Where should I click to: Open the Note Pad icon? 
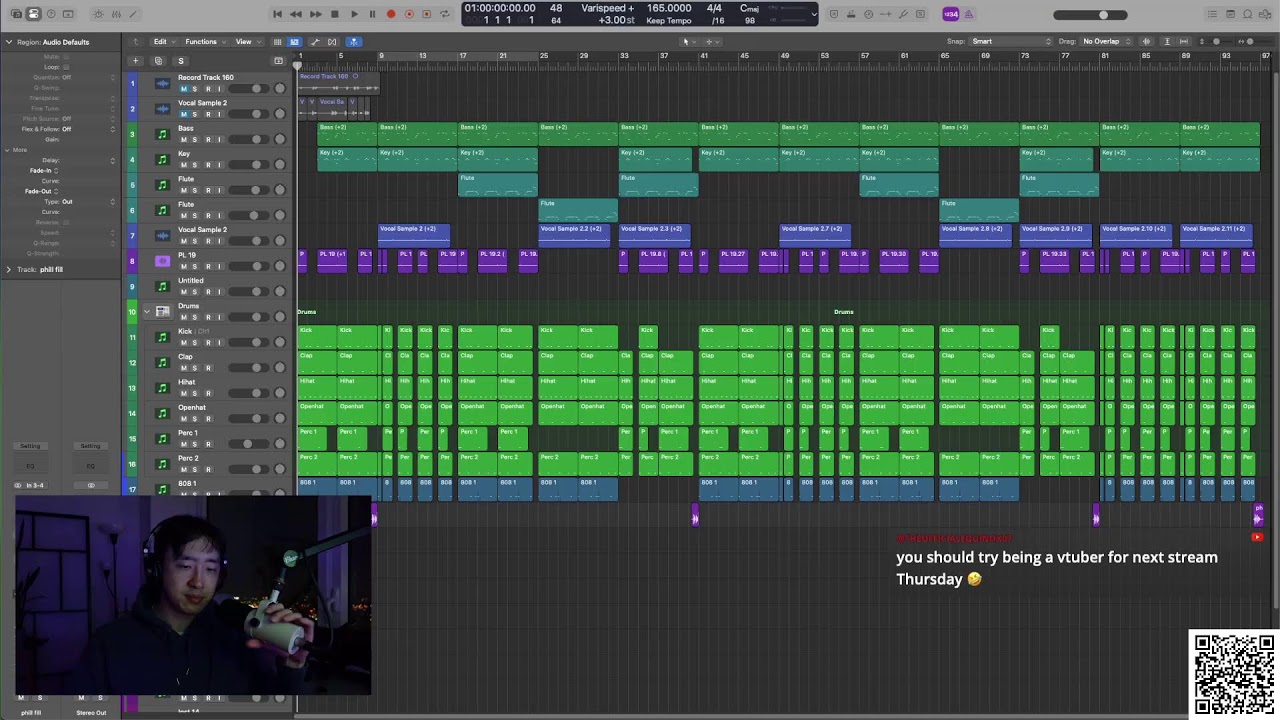tap(1231, 14)
